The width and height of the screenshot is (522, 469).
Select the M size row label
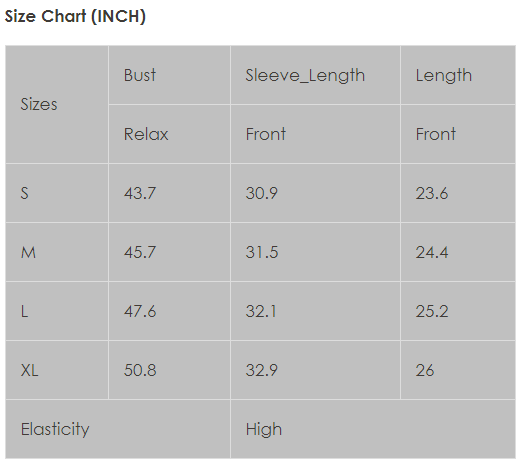28,252
